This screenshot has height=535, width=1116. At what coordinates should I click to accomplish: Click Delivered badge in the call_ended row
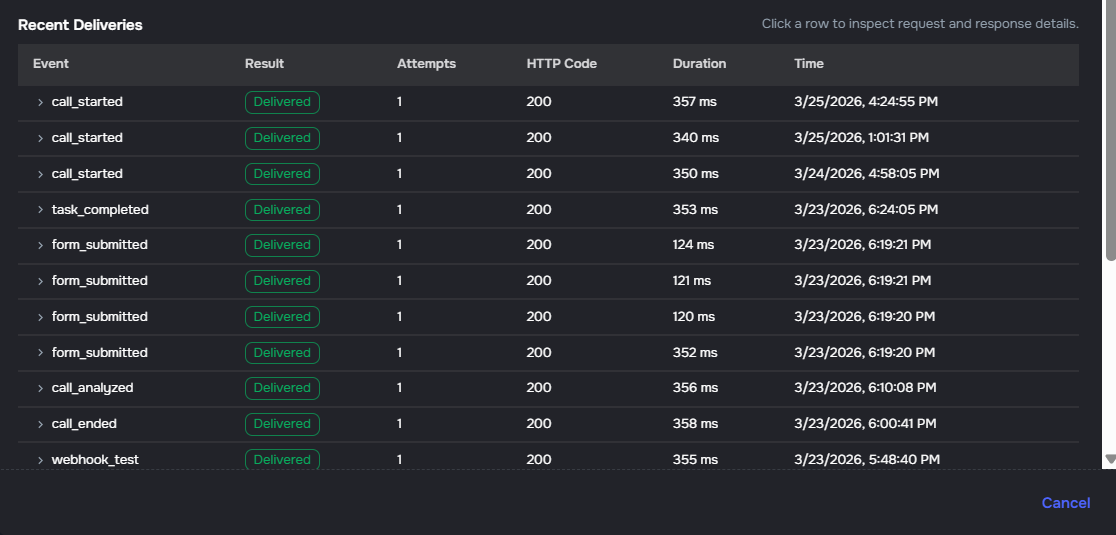pyautogui.click(x=282, y=424)
